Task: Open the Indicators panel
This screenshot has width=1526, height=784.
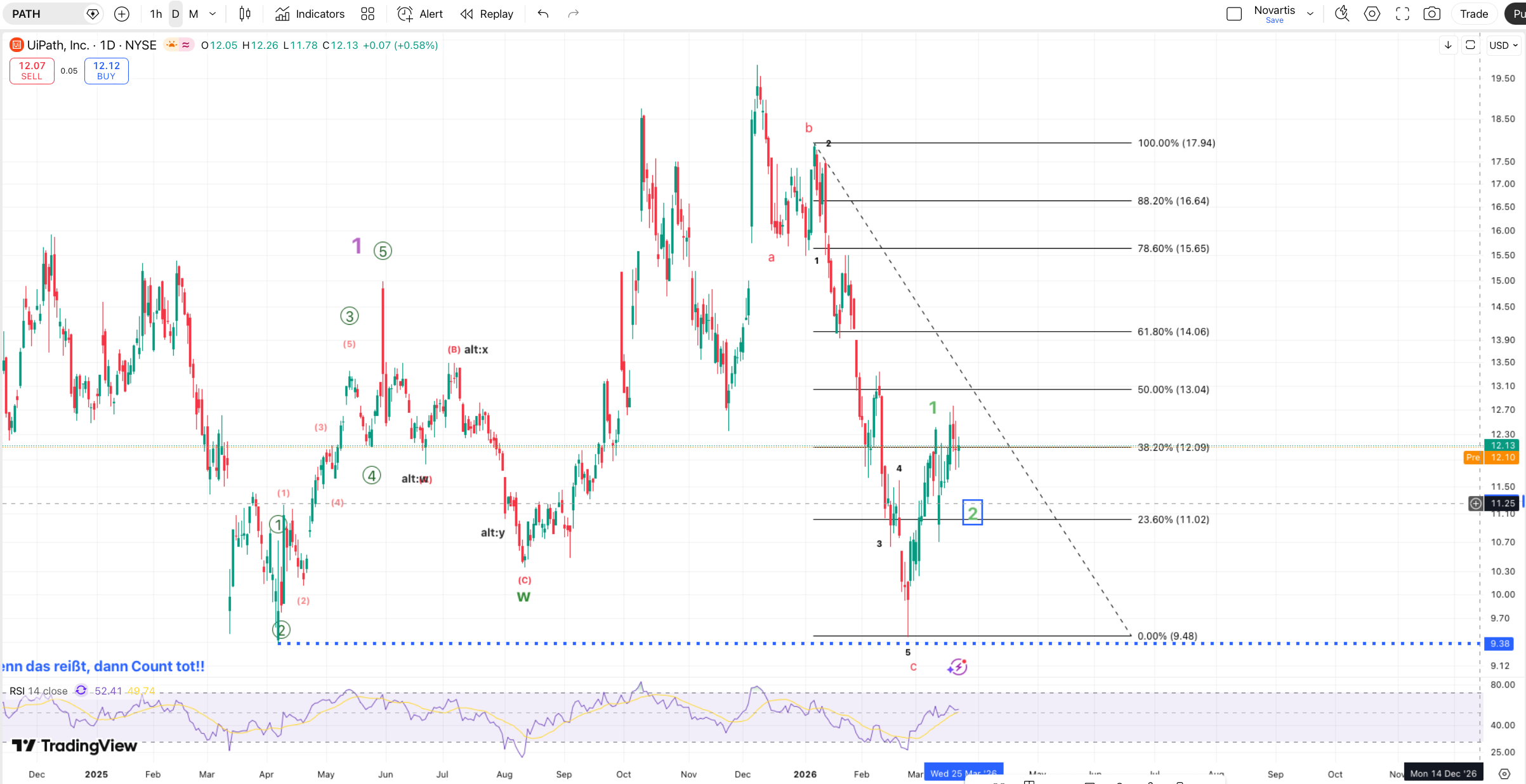Action: 310,14
